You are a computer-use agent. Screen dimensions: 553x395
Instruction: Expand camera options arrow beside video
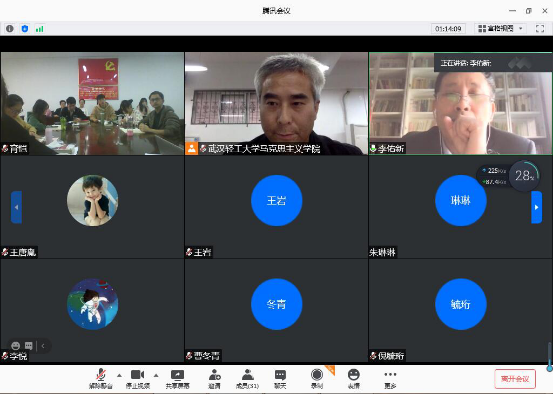[x=156, y=375]
